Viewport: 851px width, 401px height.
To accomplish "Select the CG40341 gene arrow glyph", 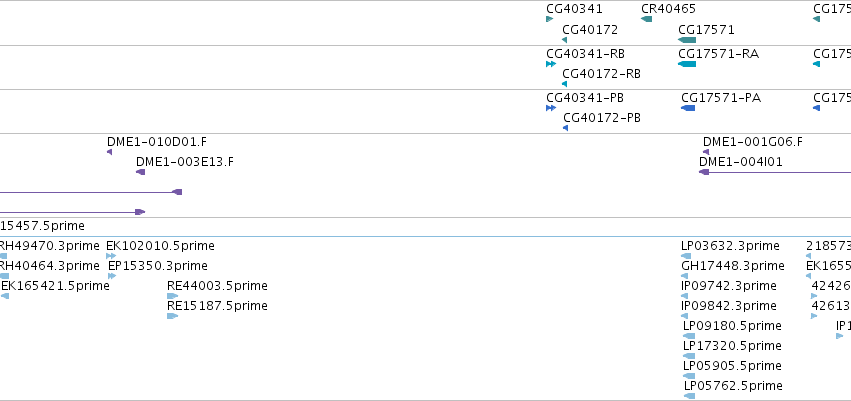I will (x=549, y=19).
